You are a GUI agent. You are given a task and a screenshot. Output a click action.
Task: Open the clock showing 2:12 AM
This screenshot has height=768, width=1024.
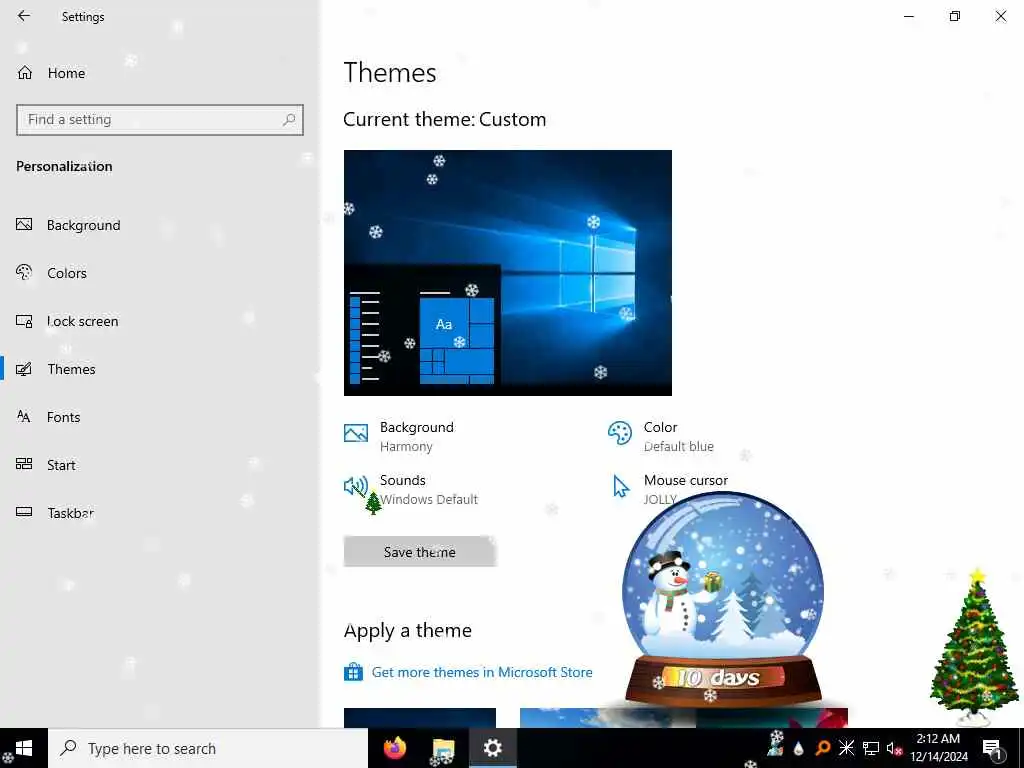coord(939,748)
